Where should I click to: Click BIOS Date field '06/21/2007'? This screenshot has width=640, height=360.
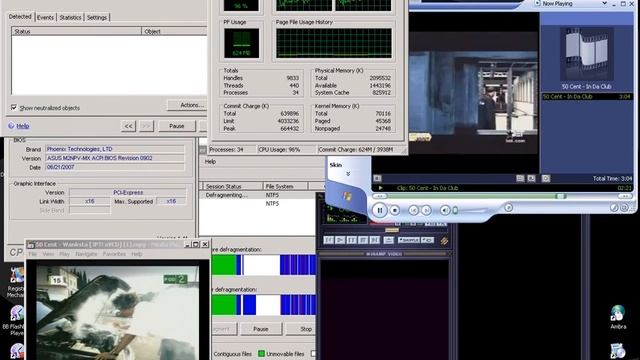(x=115, y=167)
